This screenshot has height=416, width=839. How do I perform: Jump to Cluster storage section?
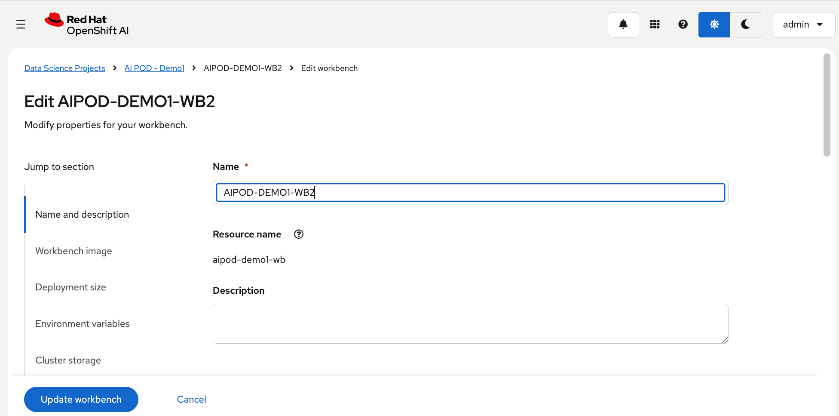(68, 360)
